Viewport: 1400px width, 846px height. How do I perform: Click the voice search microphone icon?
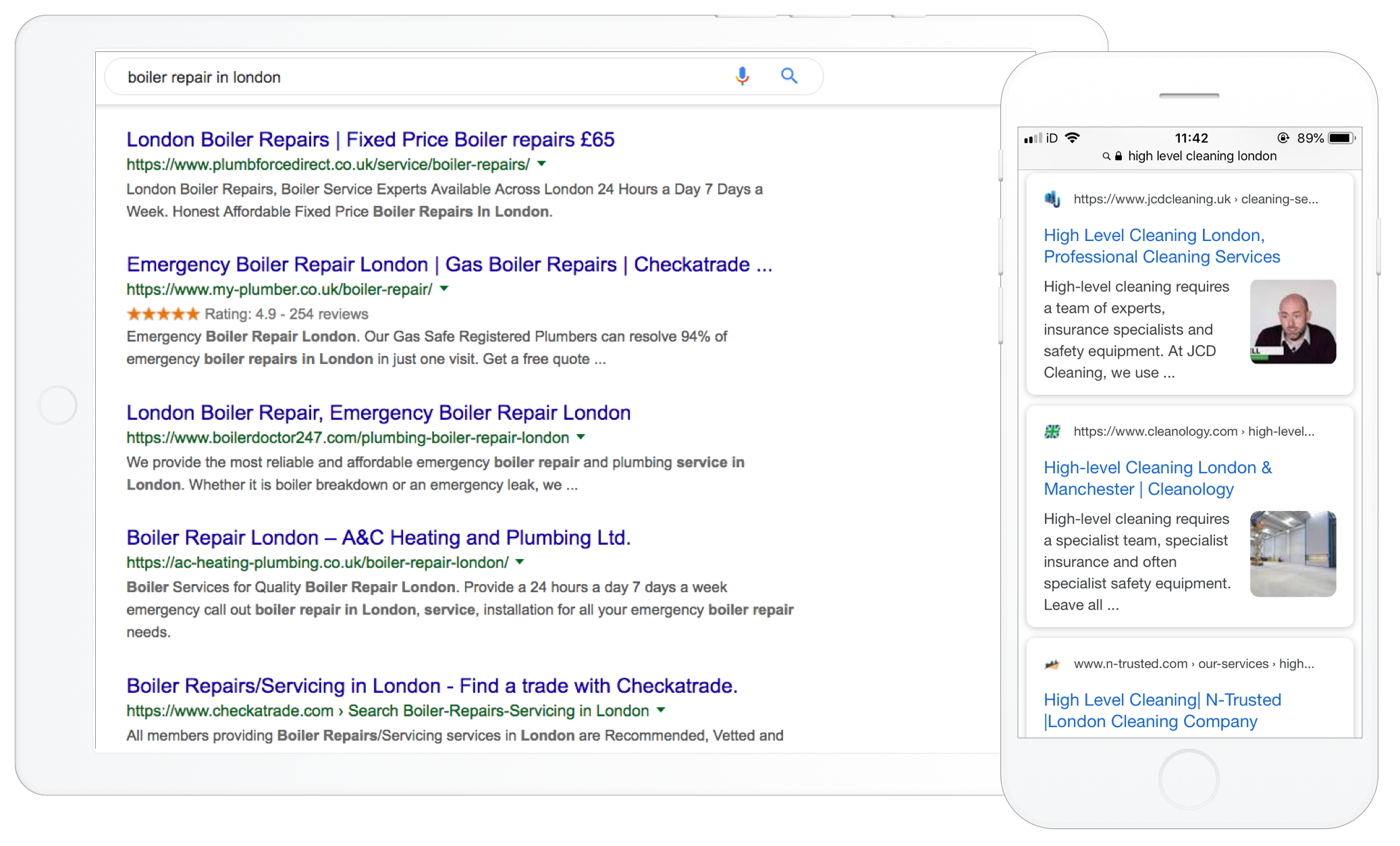(742, 76)
